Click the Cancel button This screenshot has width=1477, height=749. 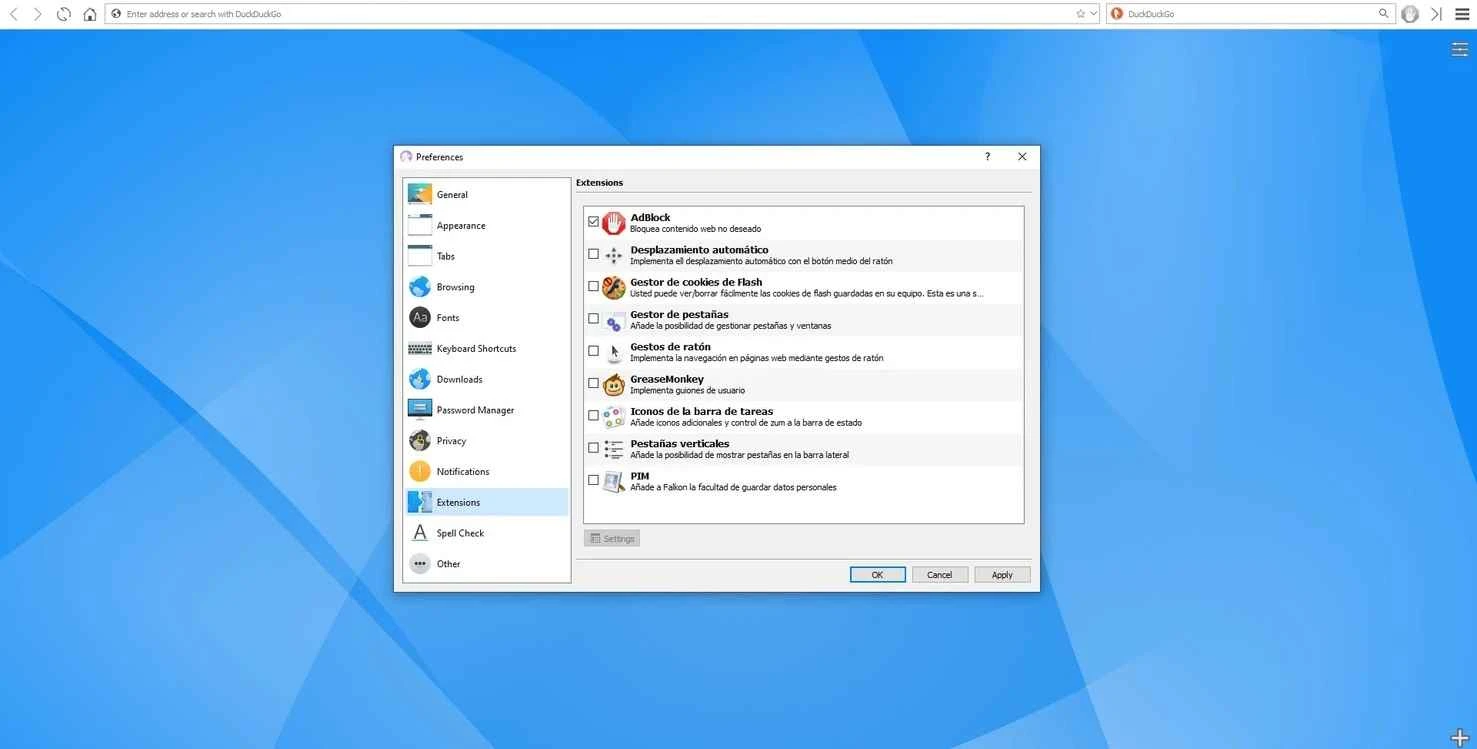(940, 575)
